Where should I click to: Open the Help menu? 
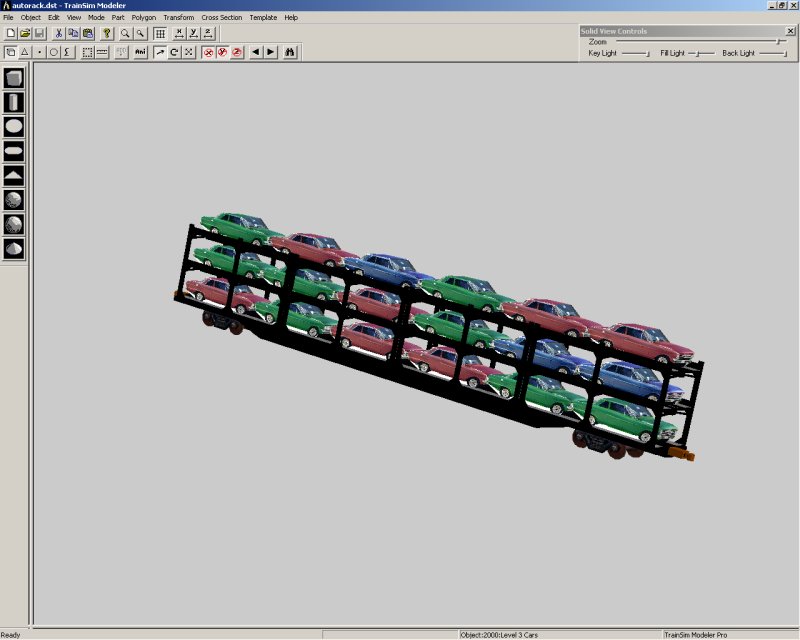(291, 17)
